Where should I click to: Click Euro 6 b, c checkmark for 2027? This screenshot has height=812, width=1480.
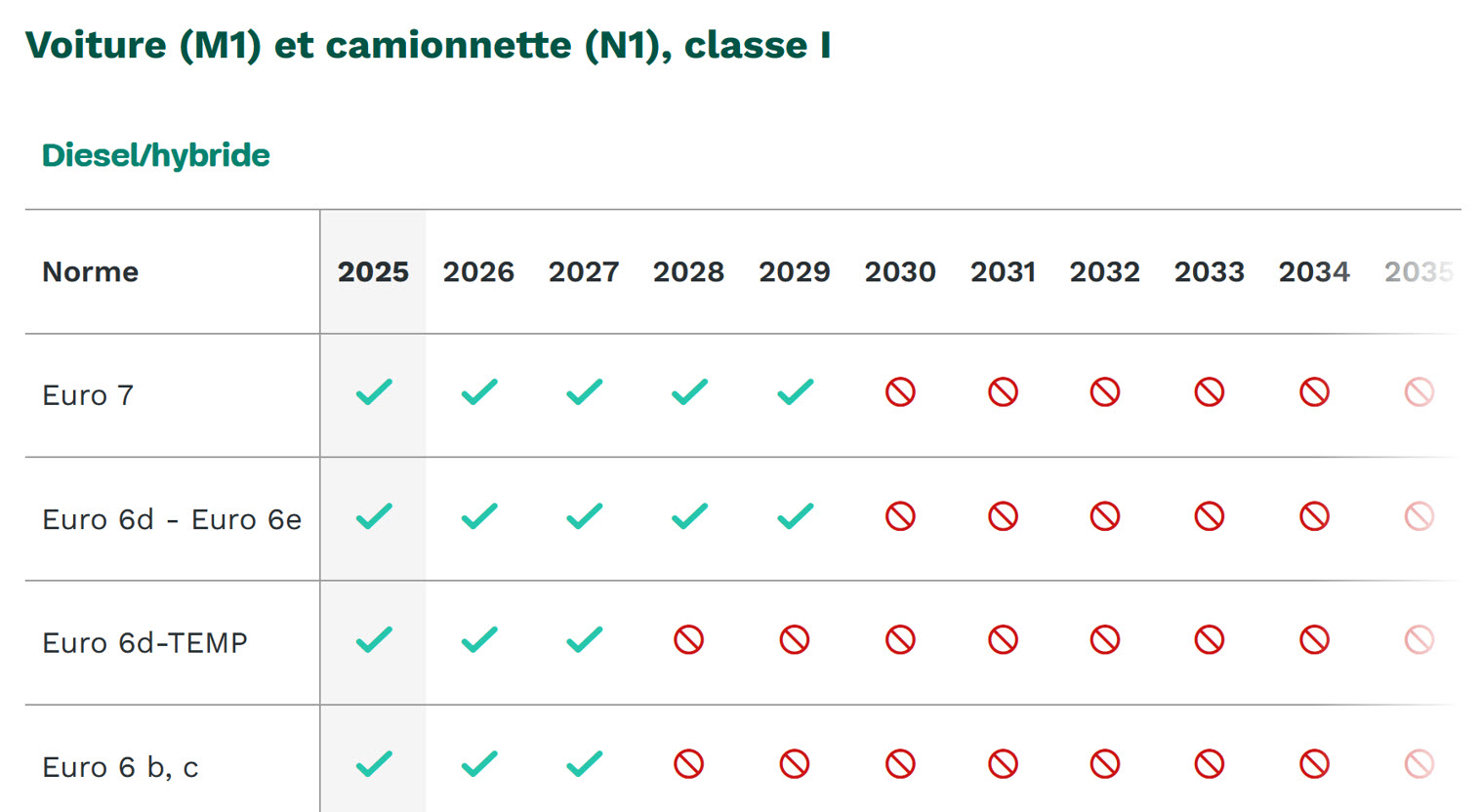(584, 764)
